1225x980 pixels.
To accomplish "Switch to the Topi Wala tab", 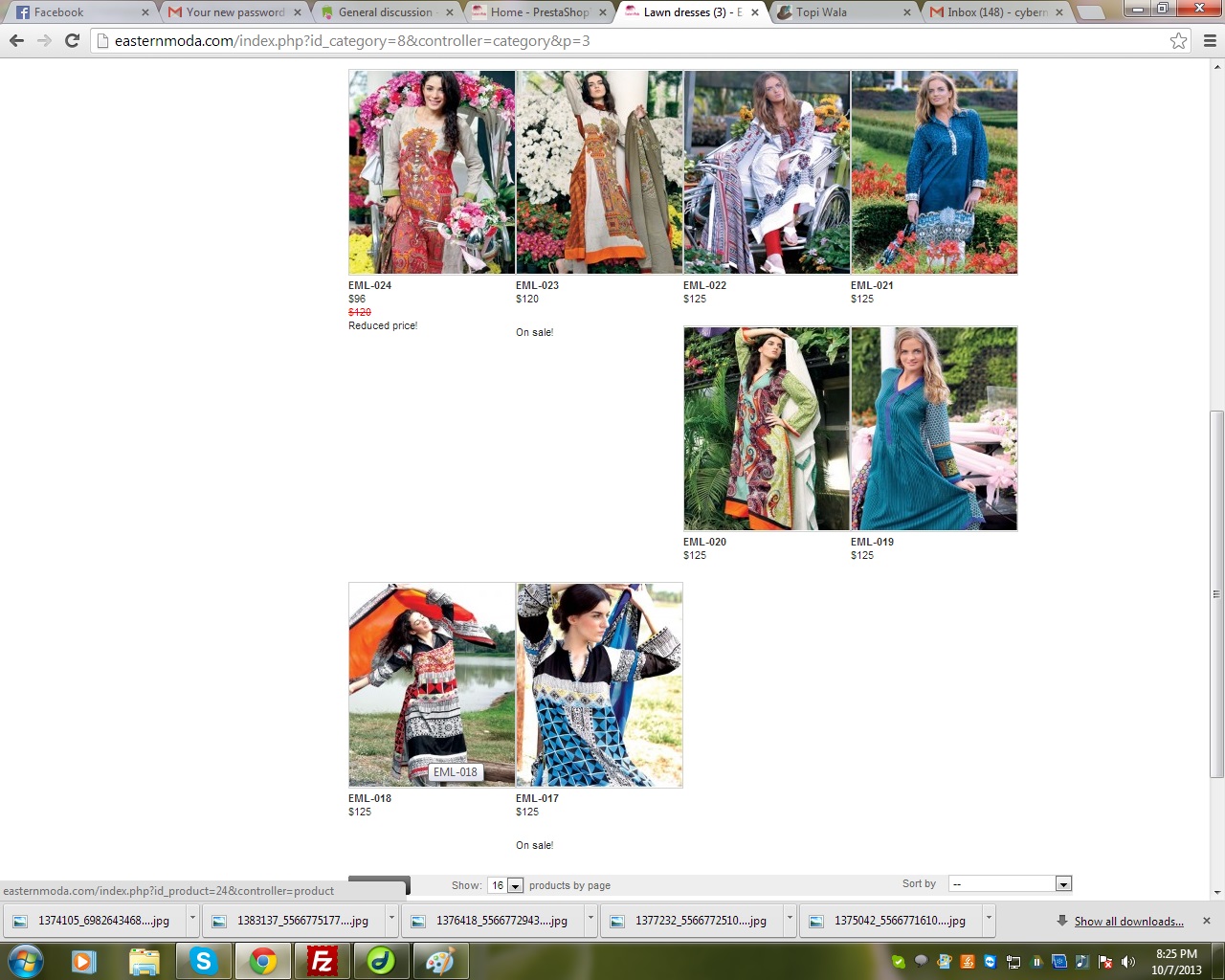I will pos(844,12).
